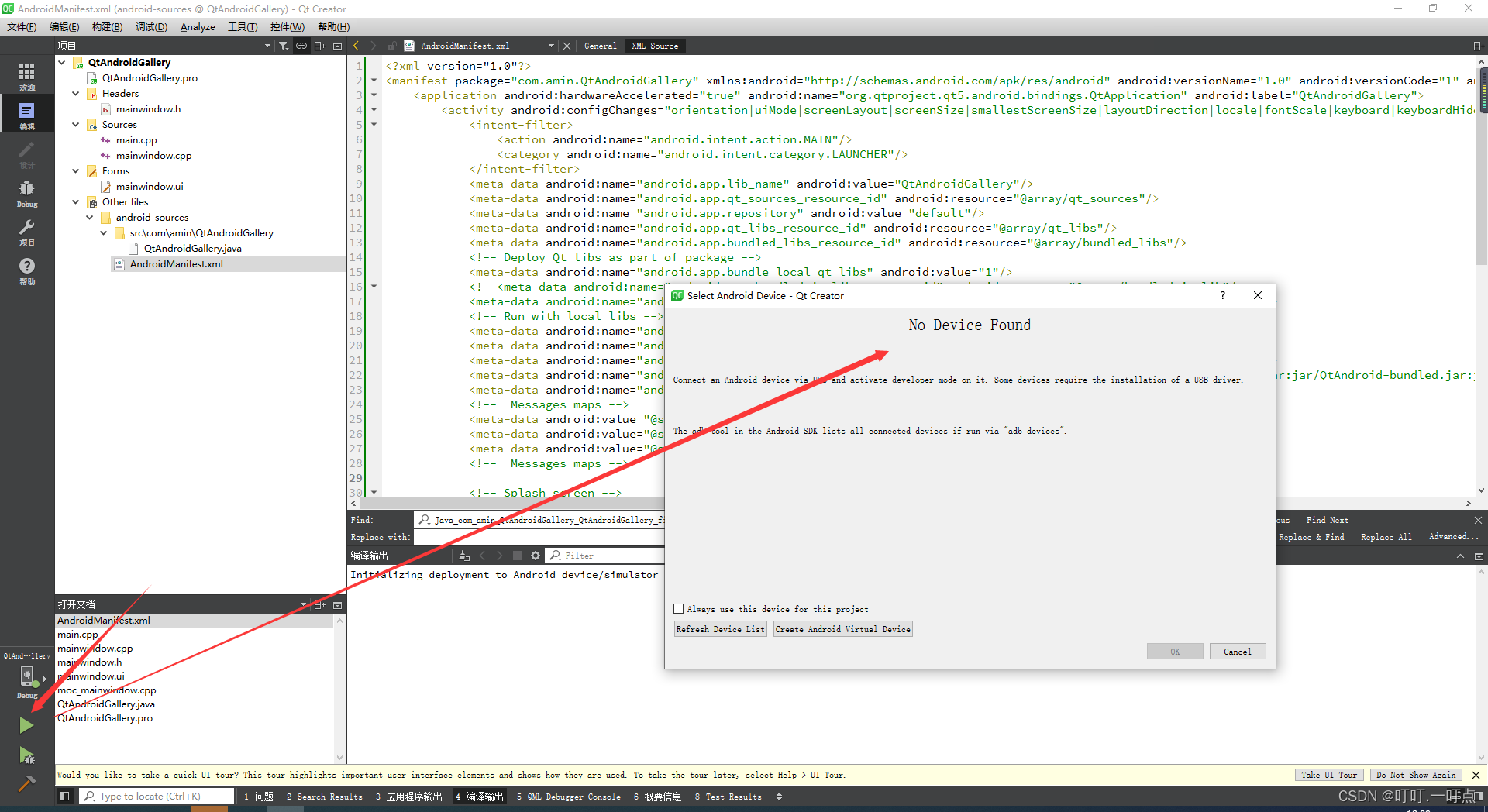Image resolution: width=1488 pixels, height=812 pixels.
Task: Click Do Not Show Again
Action: 1416,775
